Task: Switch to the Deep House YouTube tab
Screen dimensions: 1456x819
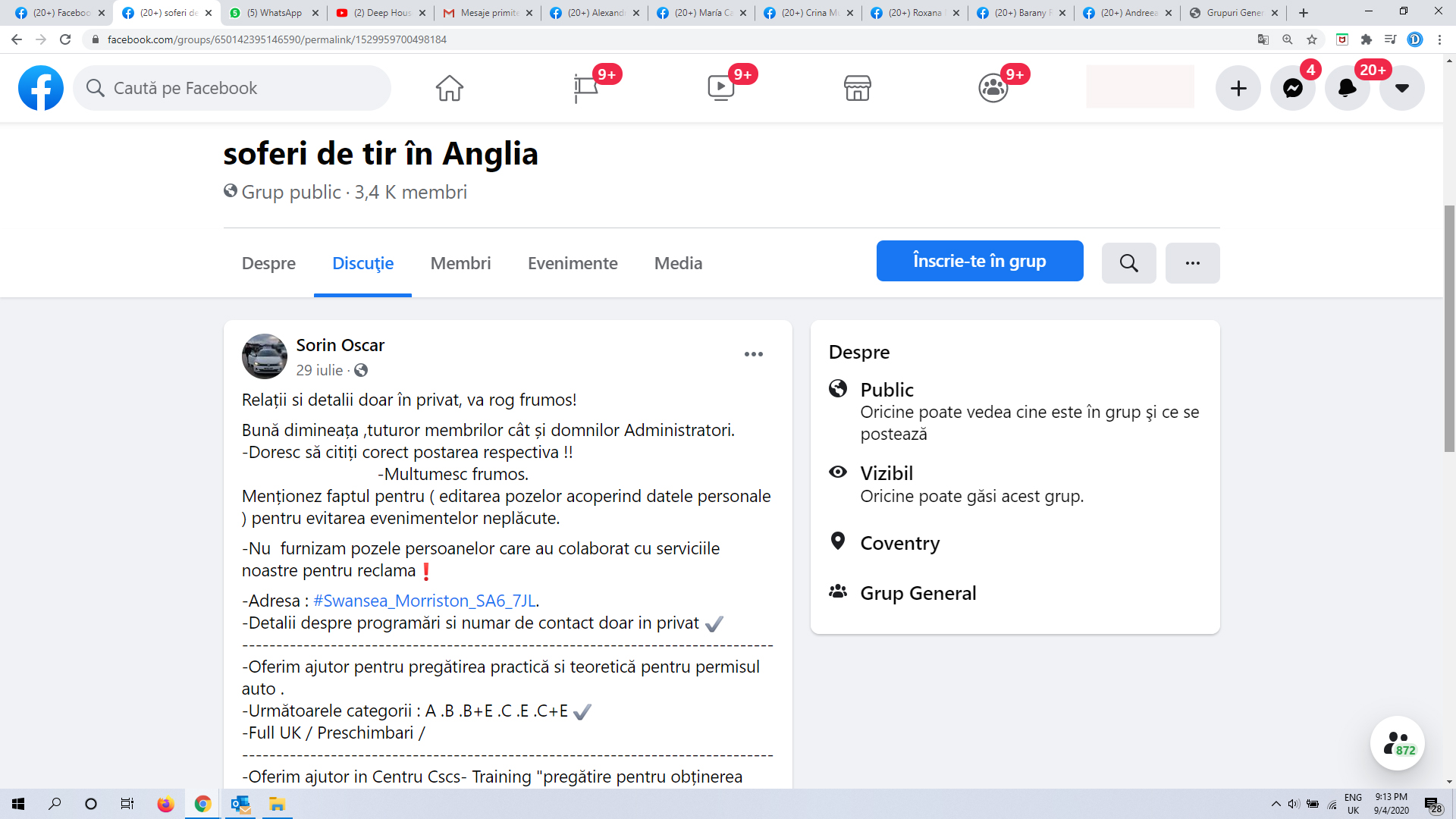Action: click(381, 13)
